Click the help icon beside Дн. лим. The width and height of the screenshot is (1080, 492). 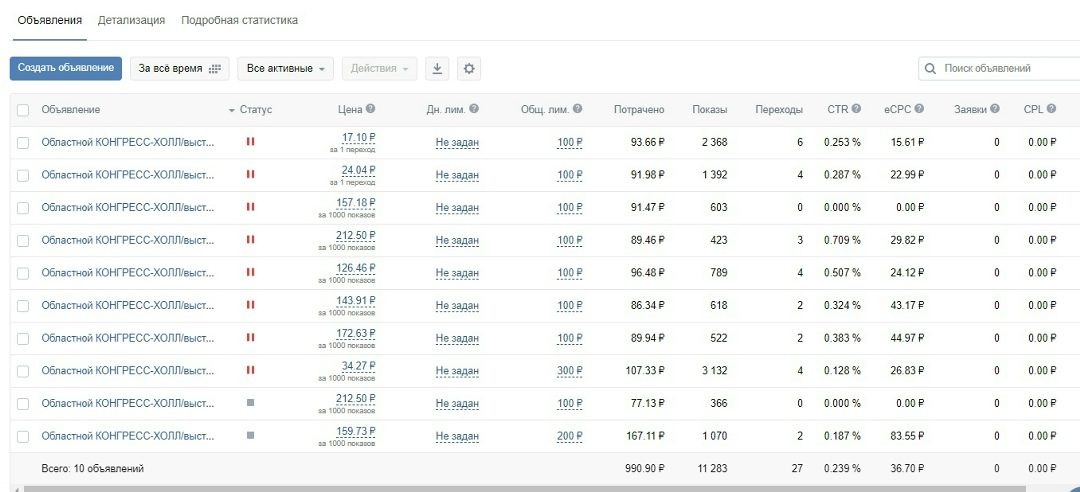coord(474,109)
